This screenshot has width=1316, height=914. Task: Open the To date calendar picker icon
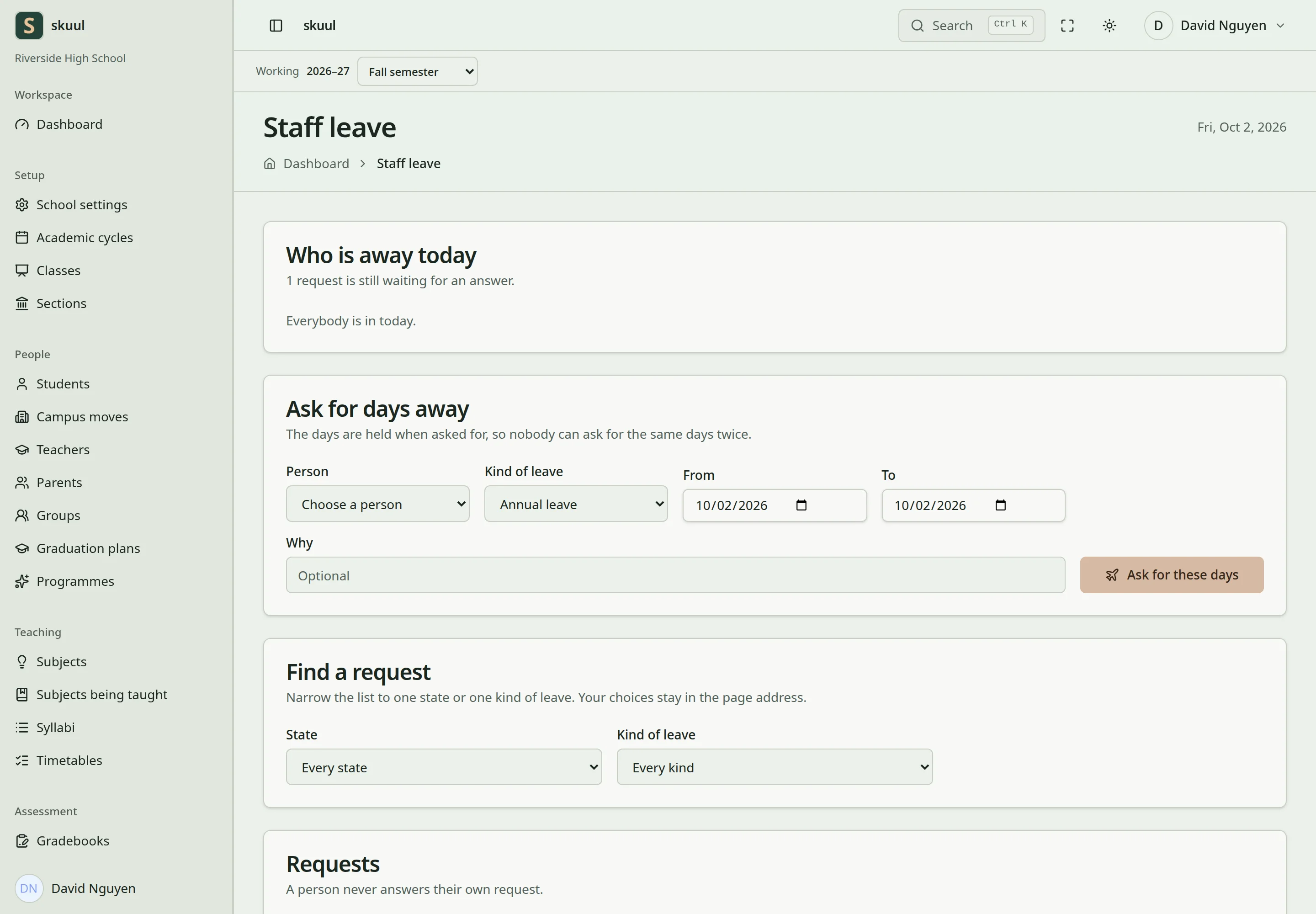coord(1000,505)
